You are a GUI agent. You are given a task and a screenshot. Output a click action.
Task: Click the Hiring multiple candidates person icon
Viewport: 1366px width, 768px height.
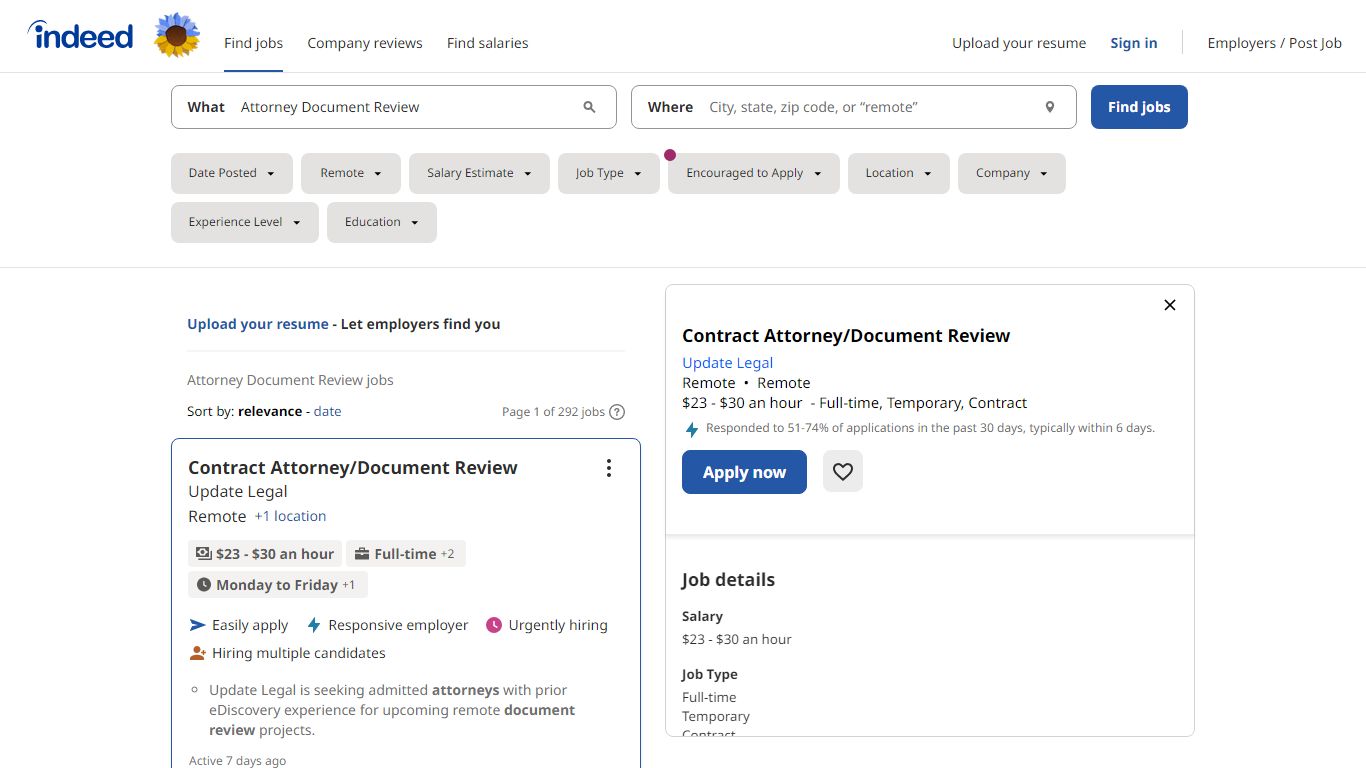click(197, 653)
